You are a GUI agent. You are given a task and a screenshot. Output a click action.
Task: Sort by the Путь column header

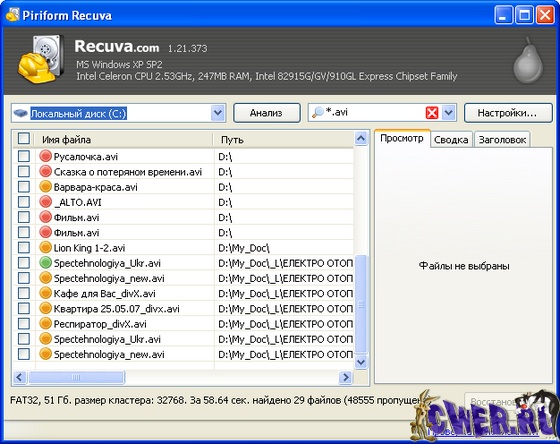point(284,139)
